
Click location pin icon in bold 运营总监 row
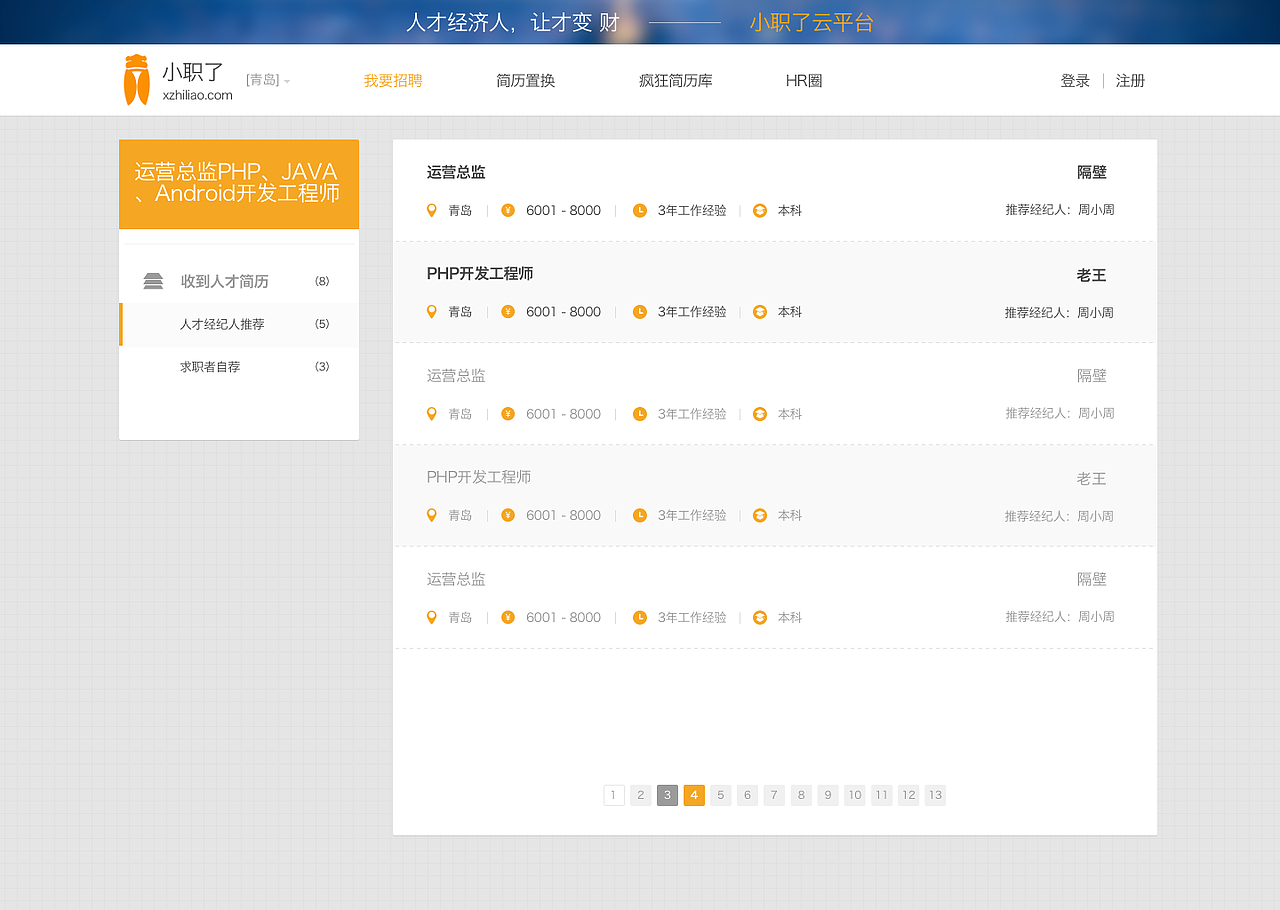tap(432, 210)
